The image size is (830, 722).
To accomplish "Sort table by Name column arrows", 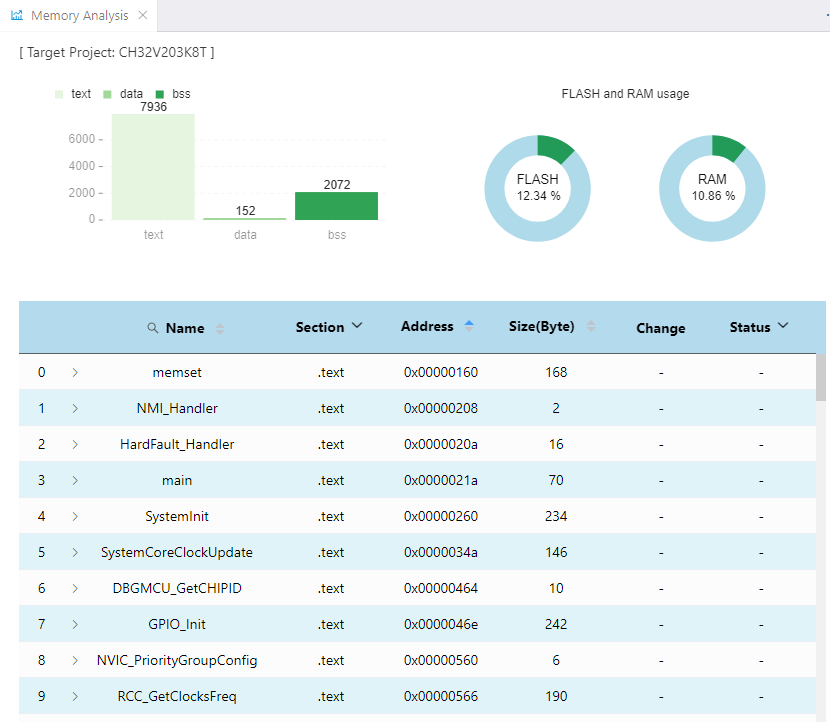I will point(220,329).
